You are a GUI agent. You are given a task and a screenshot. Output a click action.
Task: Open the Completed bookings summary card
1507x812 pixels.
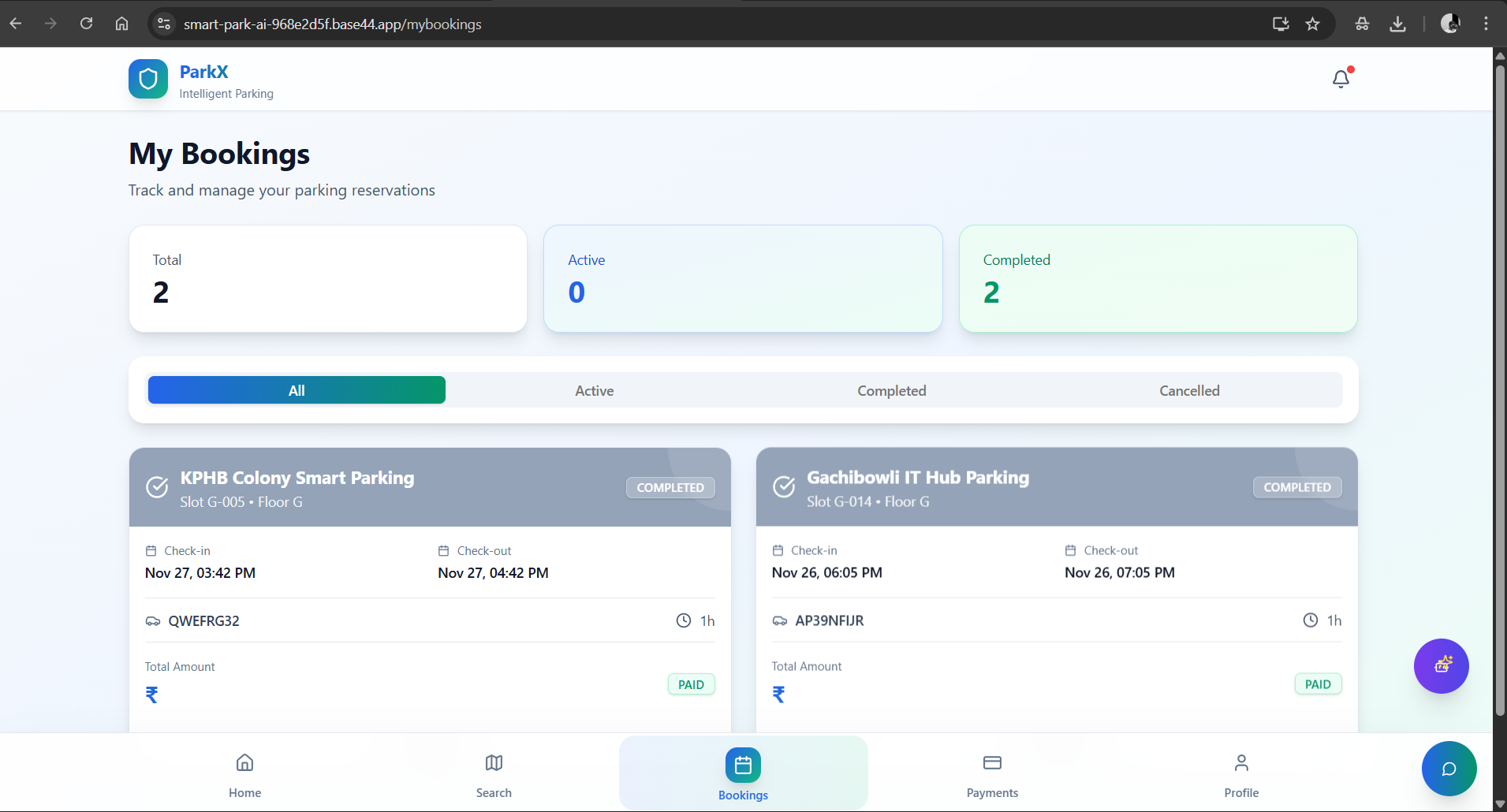(x=1158, y=279)
